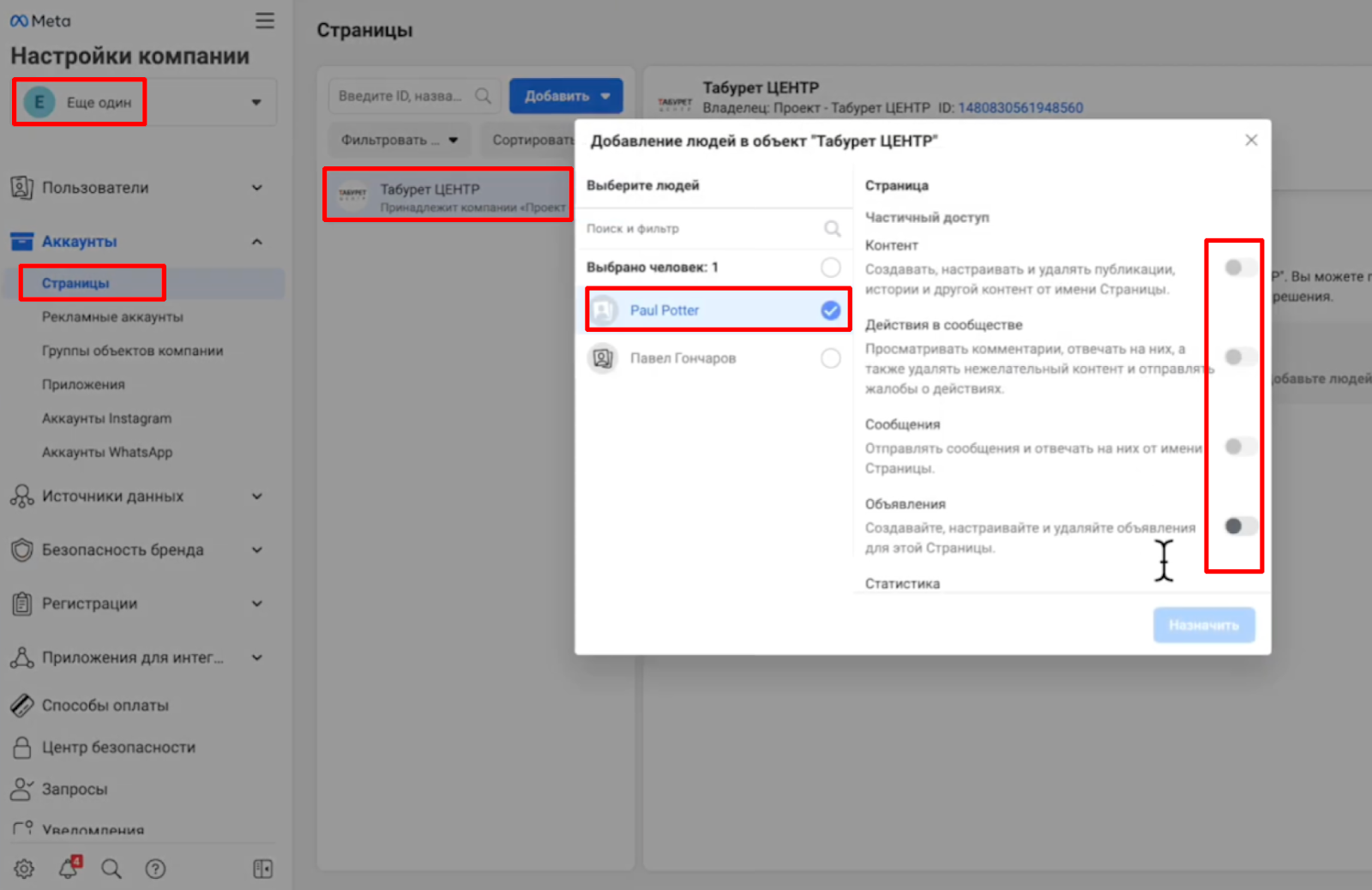Open the help question mark icon

(155, 869)
